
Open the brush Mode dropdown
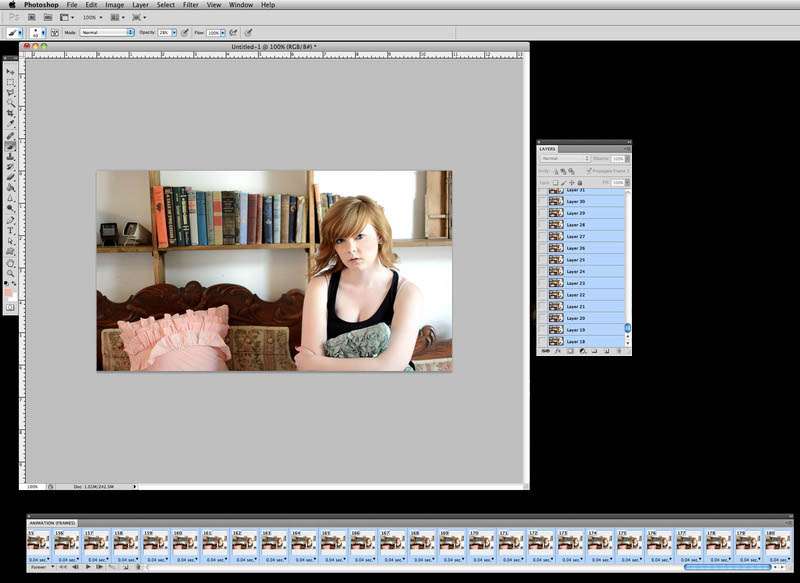(x=107, y=33)
